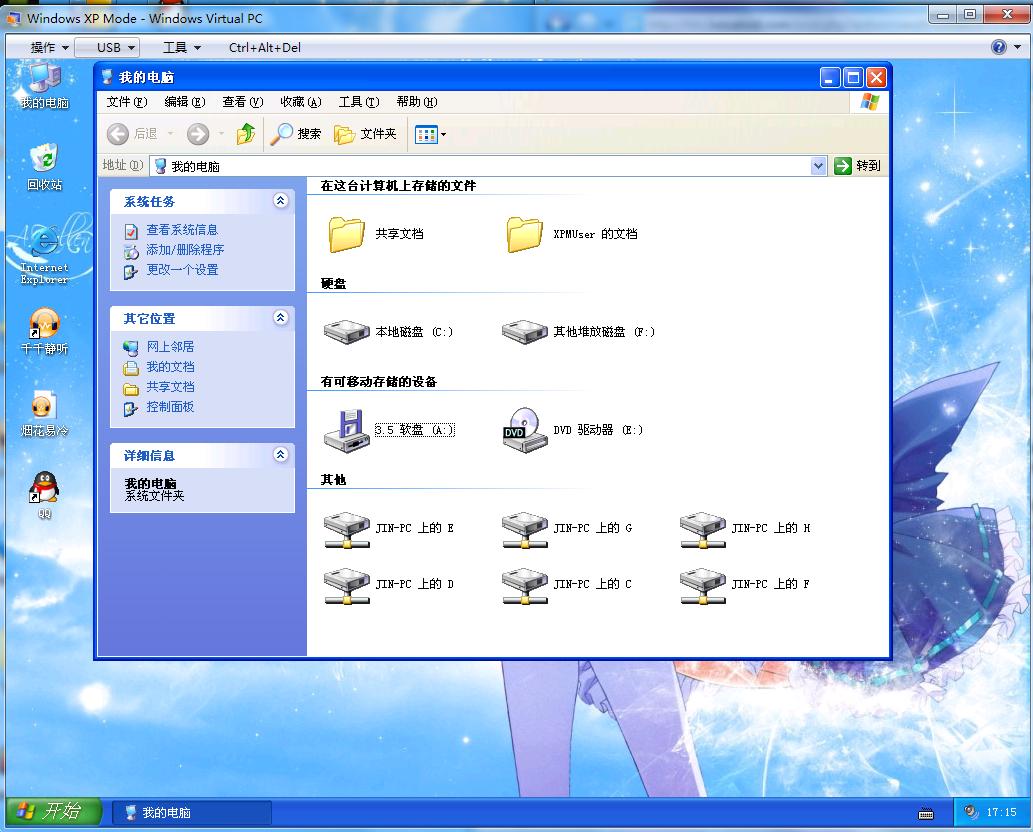Click the 转到 Go button
The image size is (1033, 832).
click(x=857, y=165)
